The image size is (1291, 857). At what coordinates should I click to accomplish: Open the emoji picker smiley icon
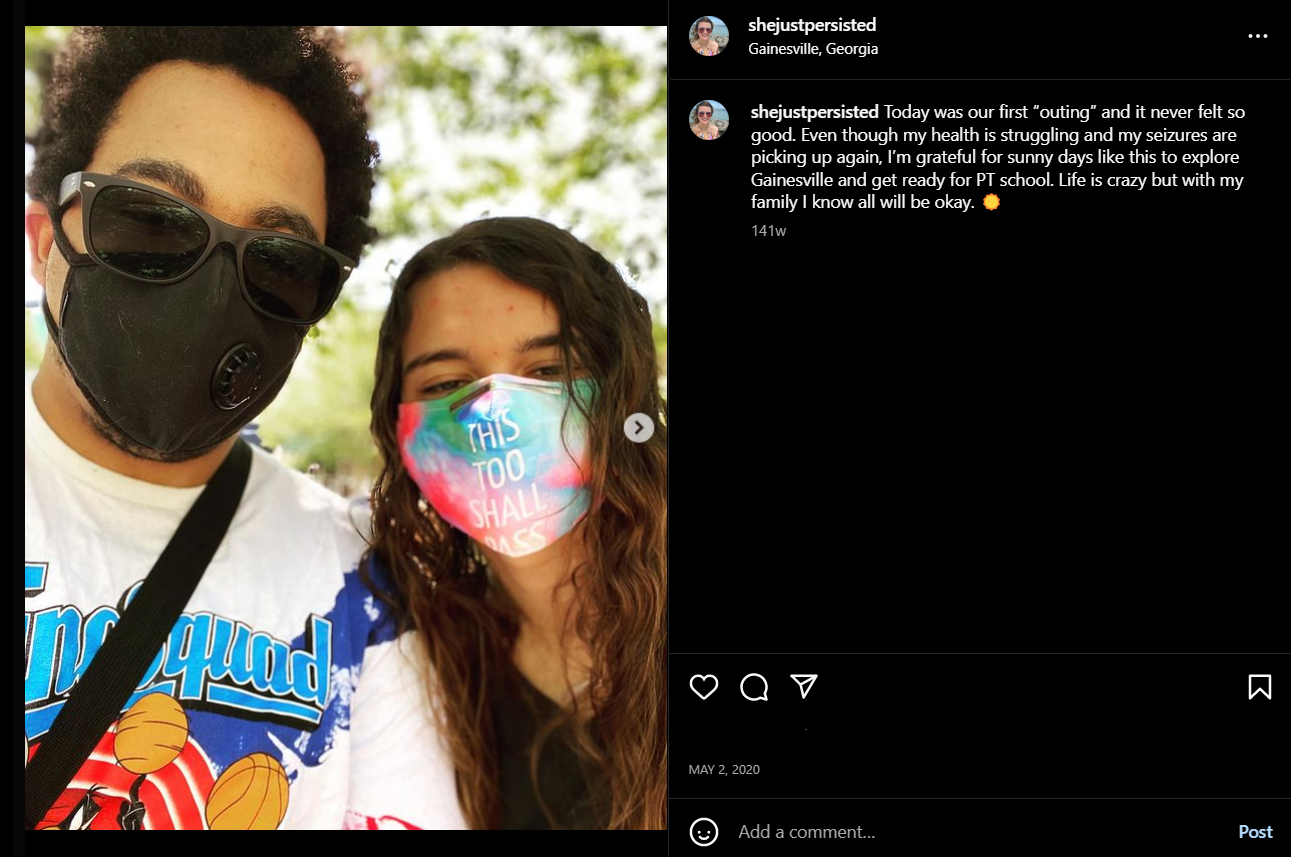[704, 832]
